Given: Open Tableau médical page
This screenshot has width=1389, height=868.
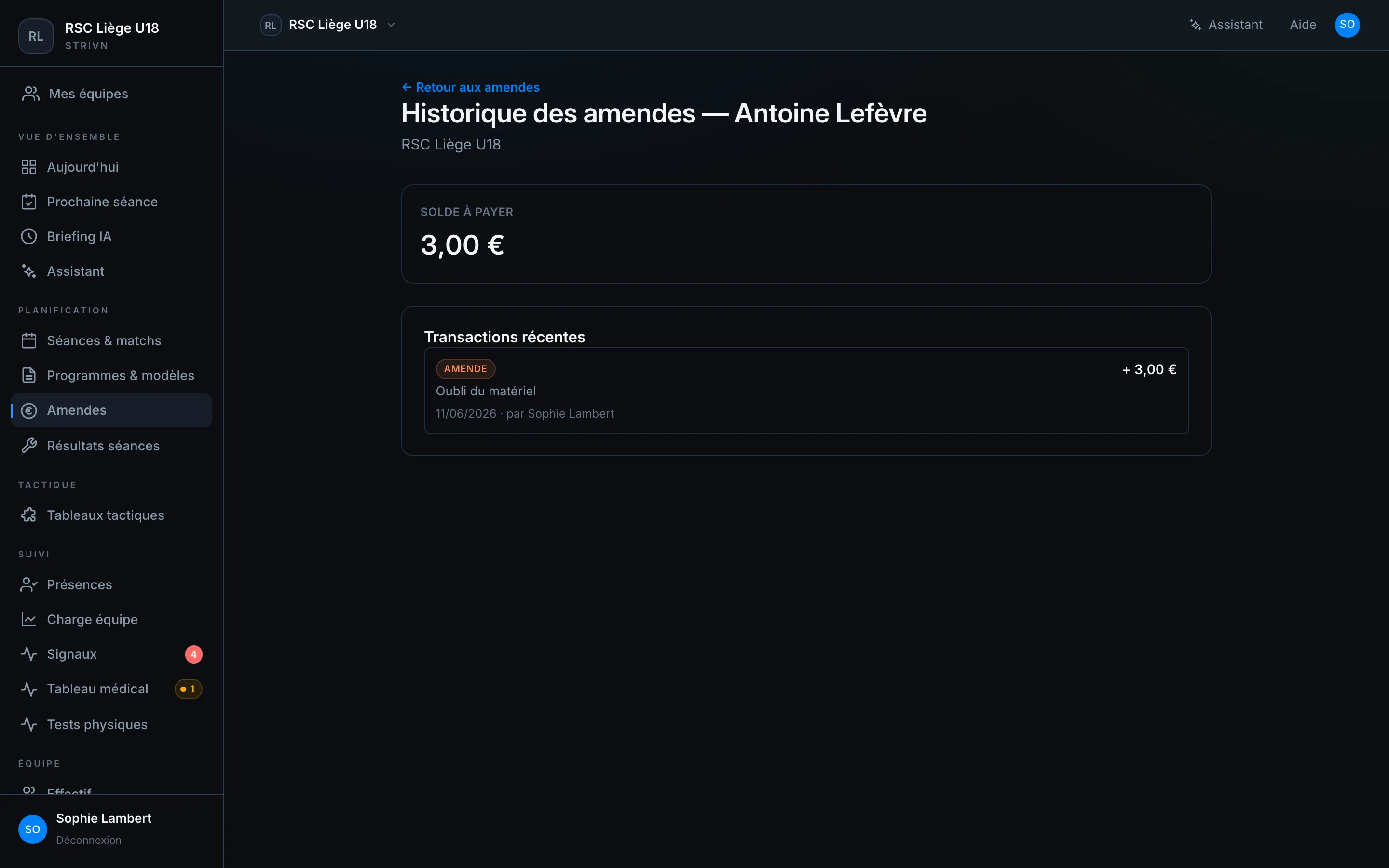Looking at the screenshot, I should 111,689.
